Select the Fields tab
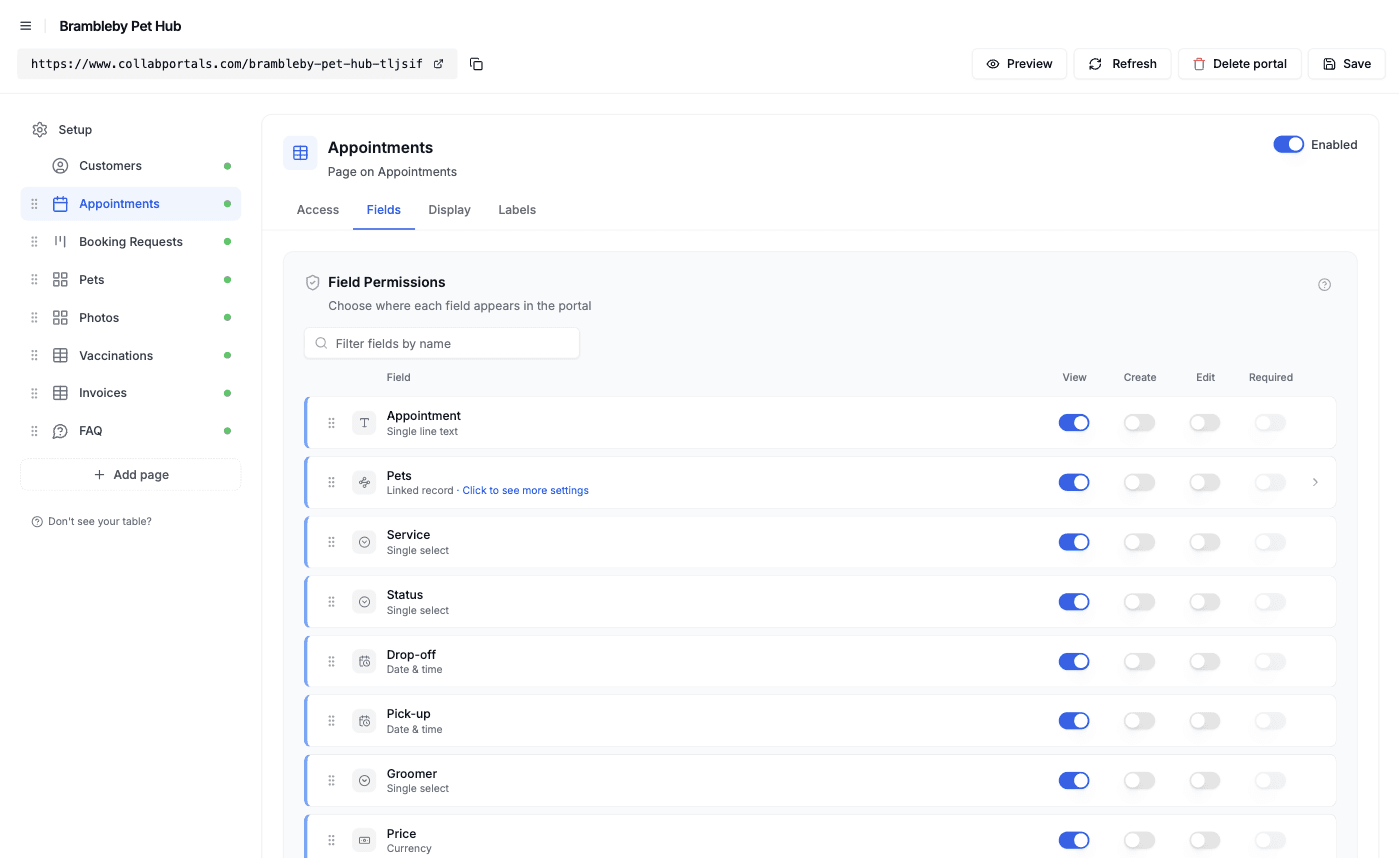The width and height of the screenshot is (1399, 858). [384, 210]
